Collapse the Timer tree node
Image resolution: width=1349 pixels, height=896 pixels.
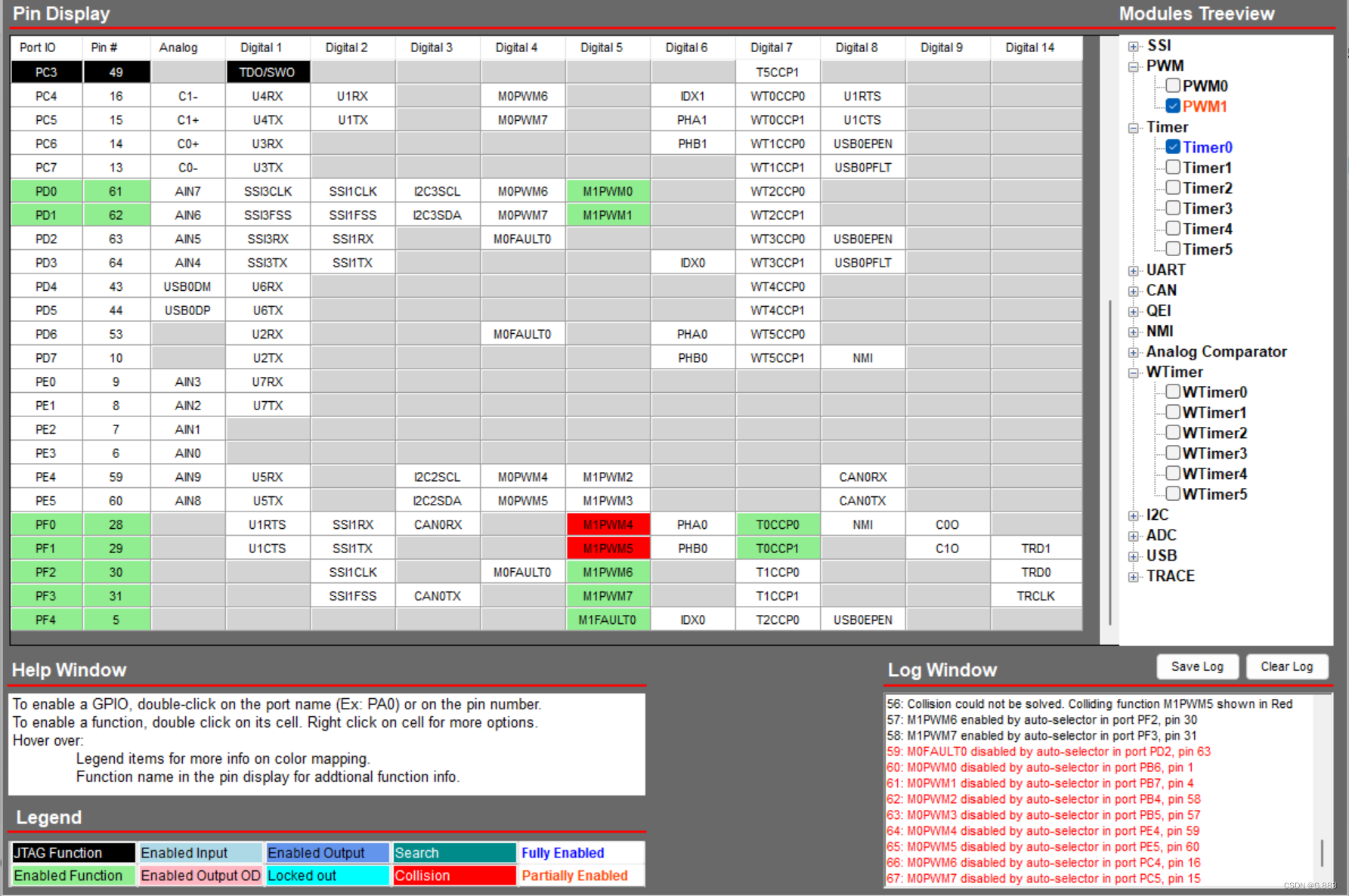tap(1133, 128)
